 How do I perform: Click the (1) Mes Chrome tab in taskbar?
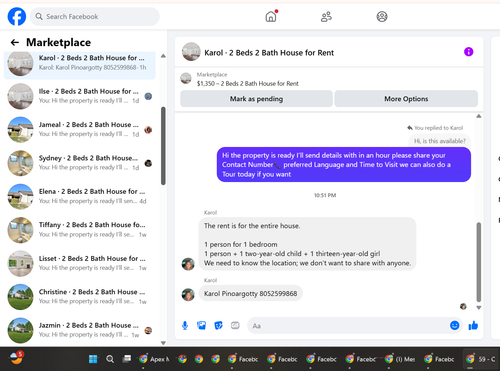click(400, 359)
